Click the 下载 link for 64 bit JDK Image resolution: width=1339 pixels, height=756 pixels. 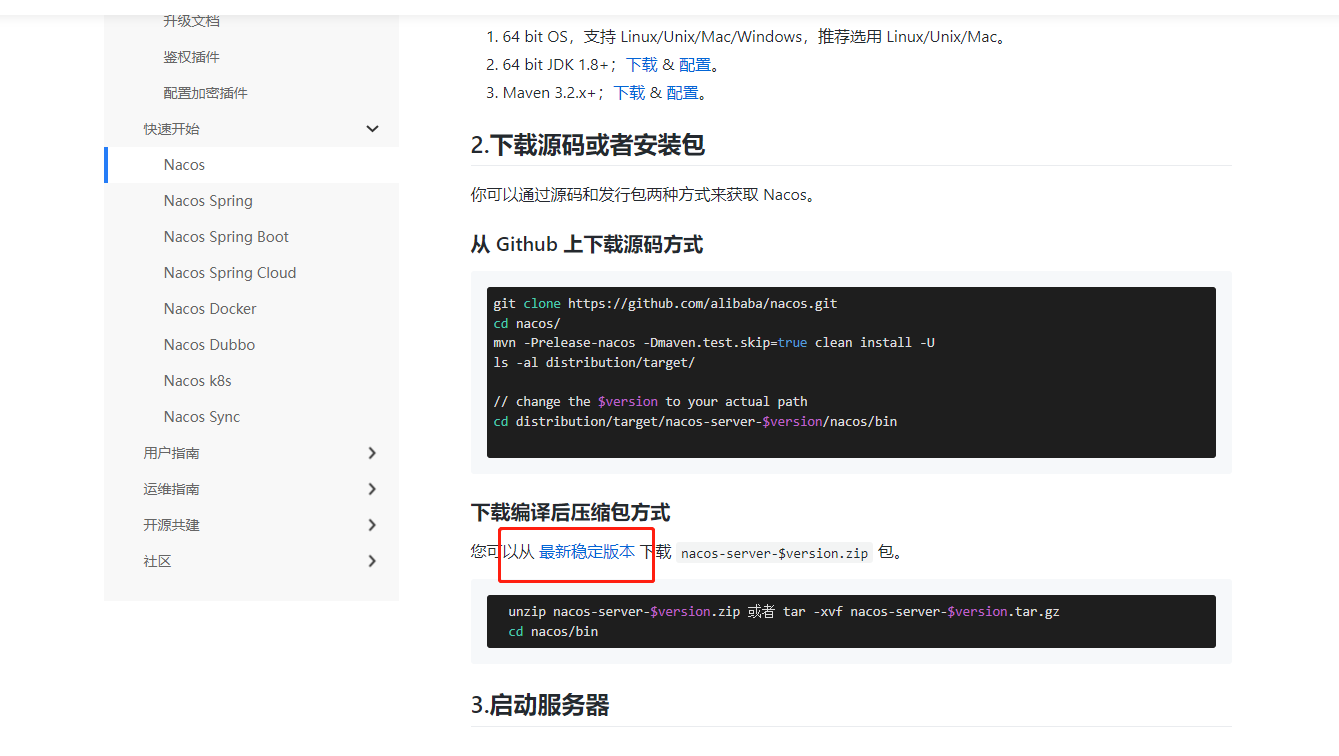(x=642, y=65)
